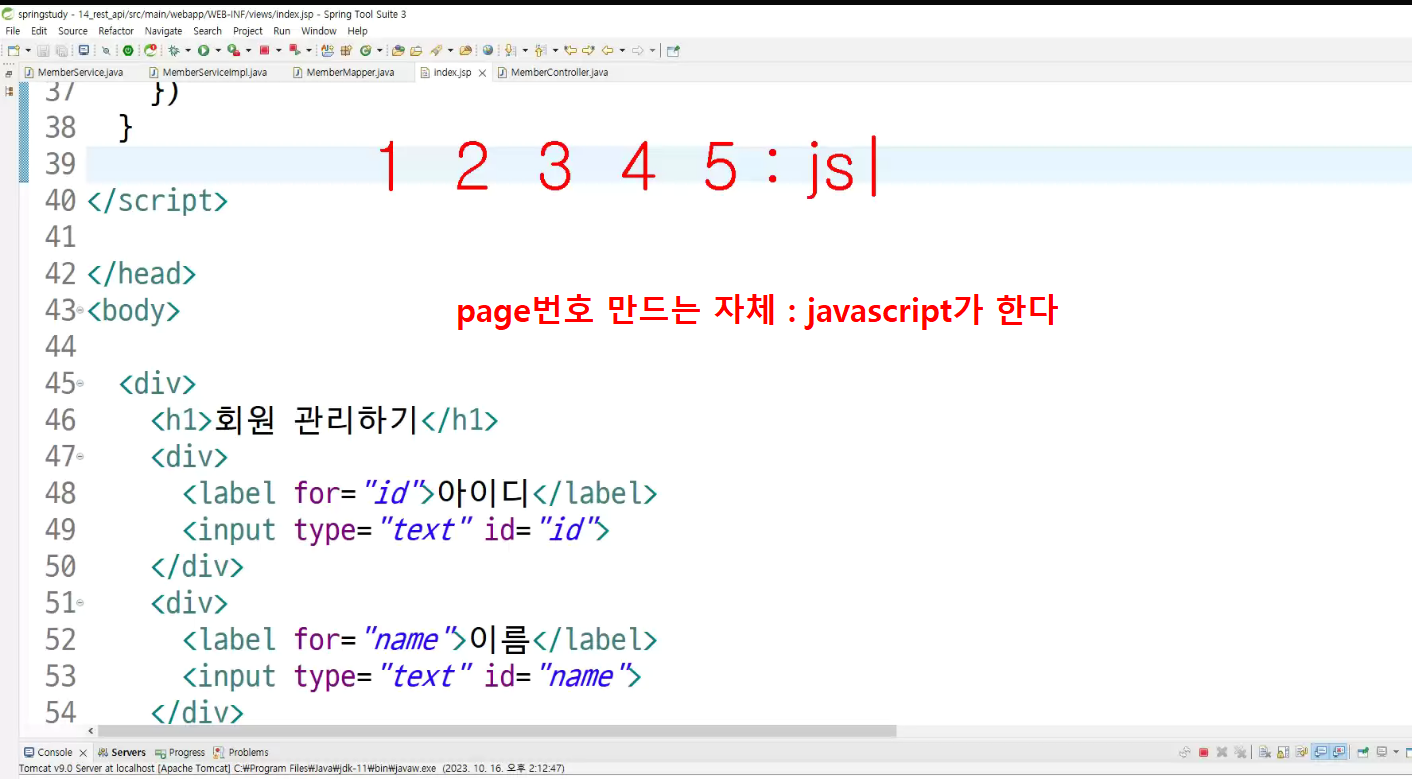Screen dimensions: 1412x779
Task: Click the Save icon in toolbar
Action: tap(43, 50)
